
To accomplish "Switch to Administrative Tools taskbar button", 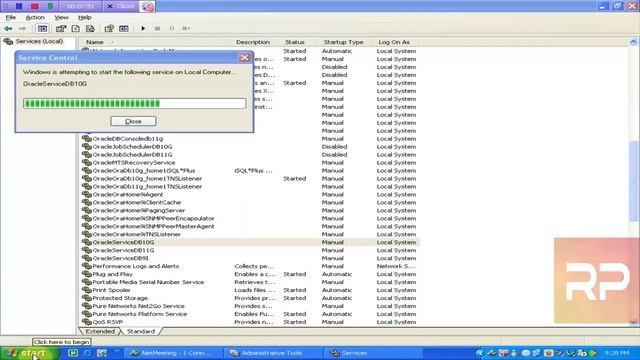I will coord(273,353).
